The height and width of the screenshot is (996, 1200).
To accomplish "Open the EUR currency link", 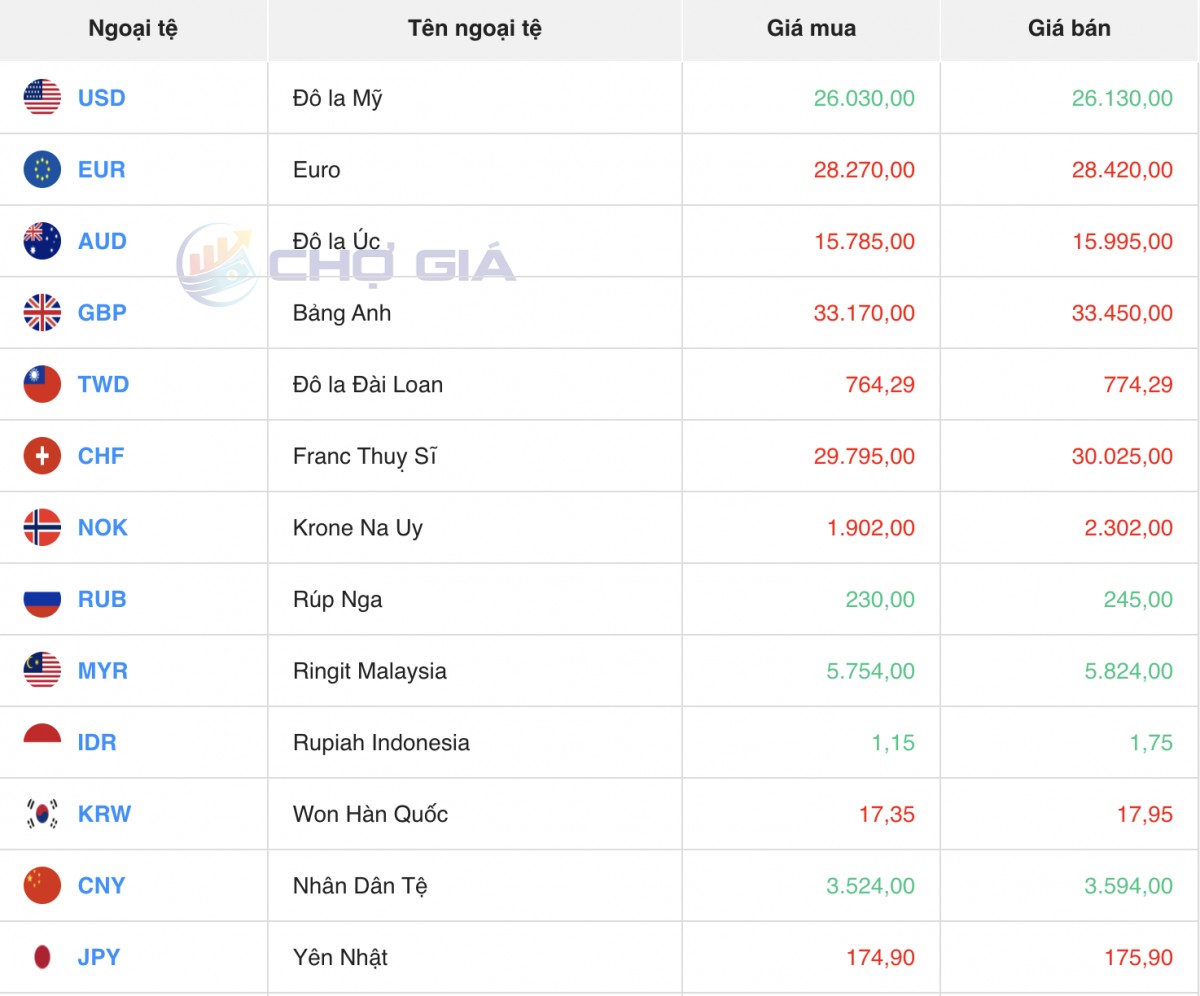I will [x=102, y=170].
